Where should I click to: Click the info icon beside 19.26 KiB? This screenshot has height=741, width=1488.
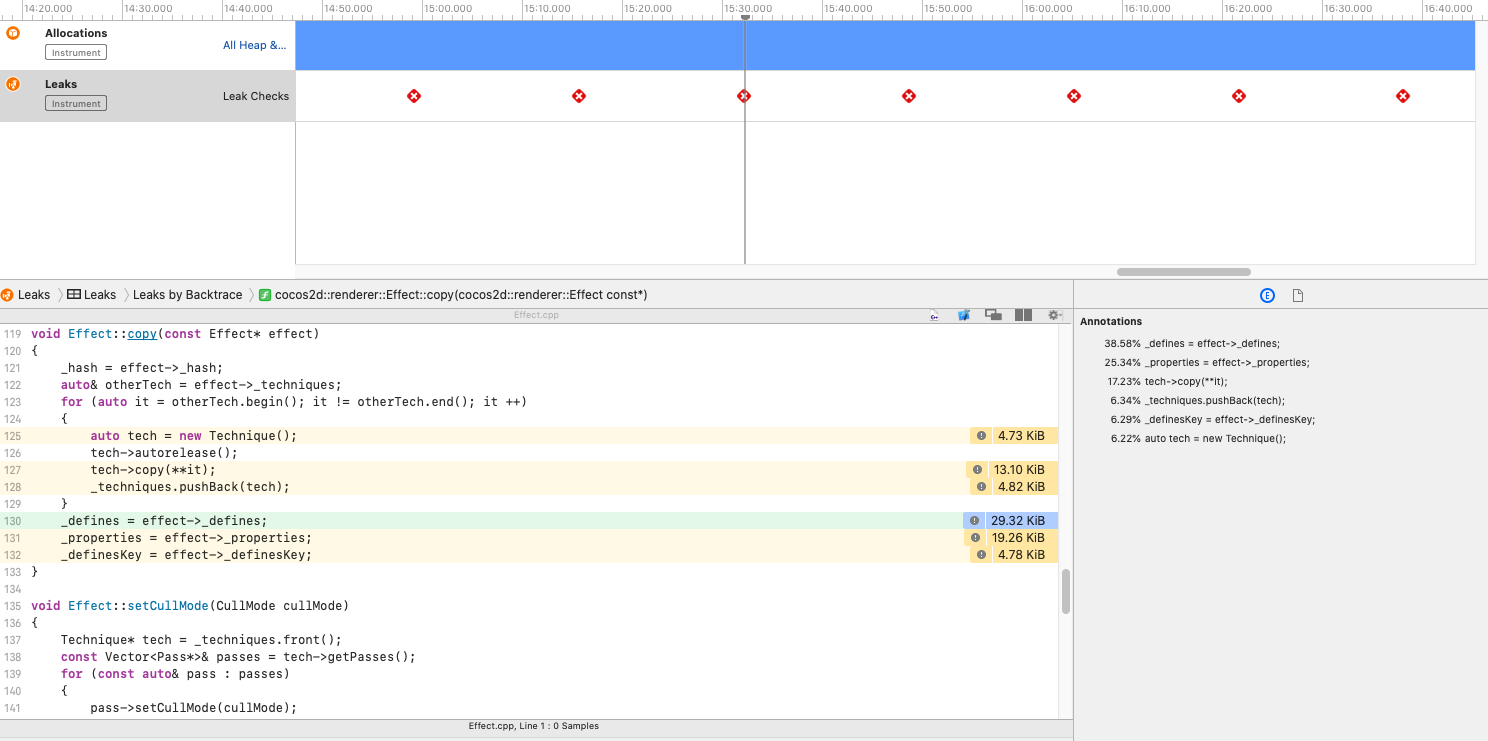[x=977, y=538]
